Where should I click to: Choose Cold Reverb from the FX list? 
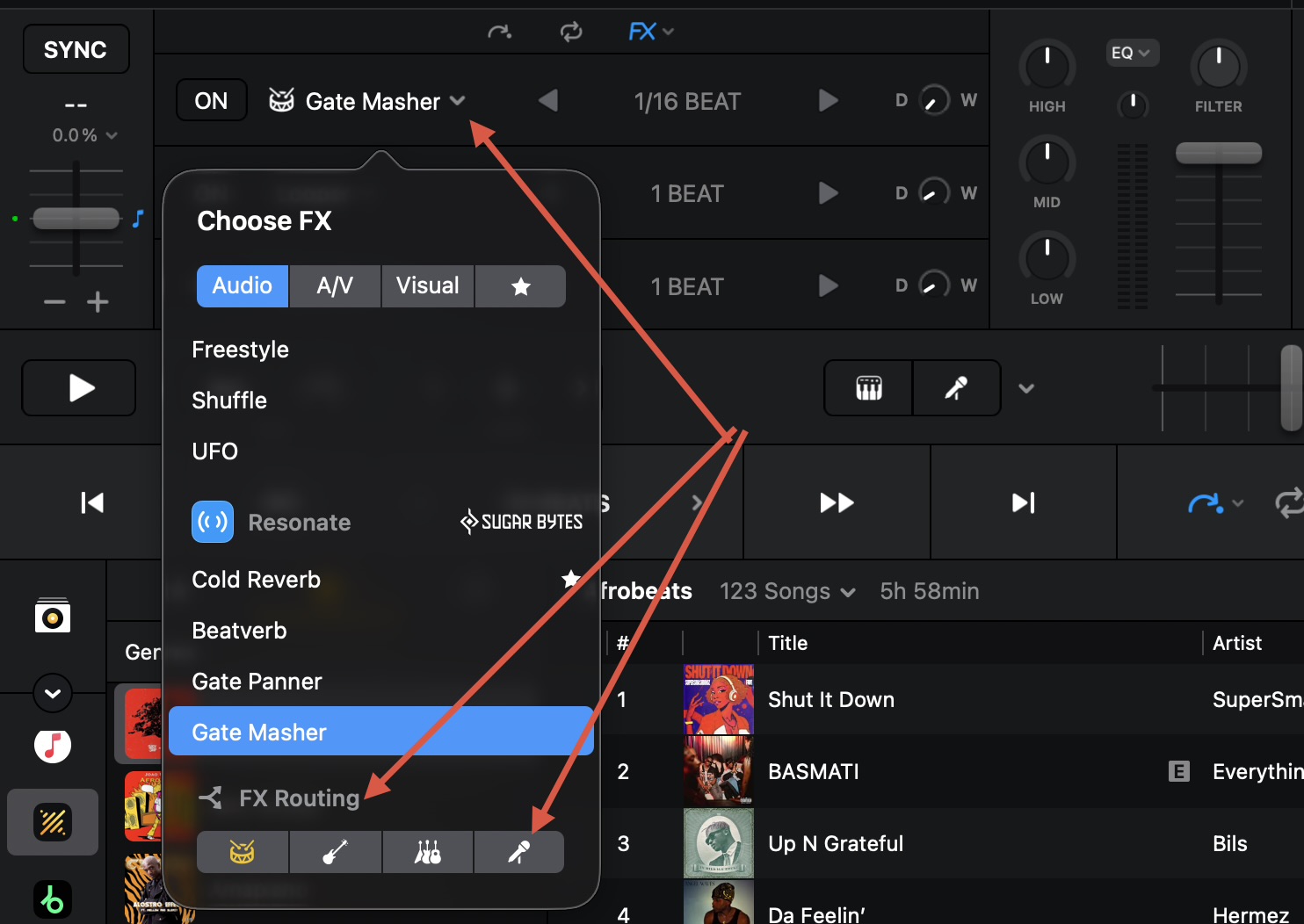coord(256,580)
